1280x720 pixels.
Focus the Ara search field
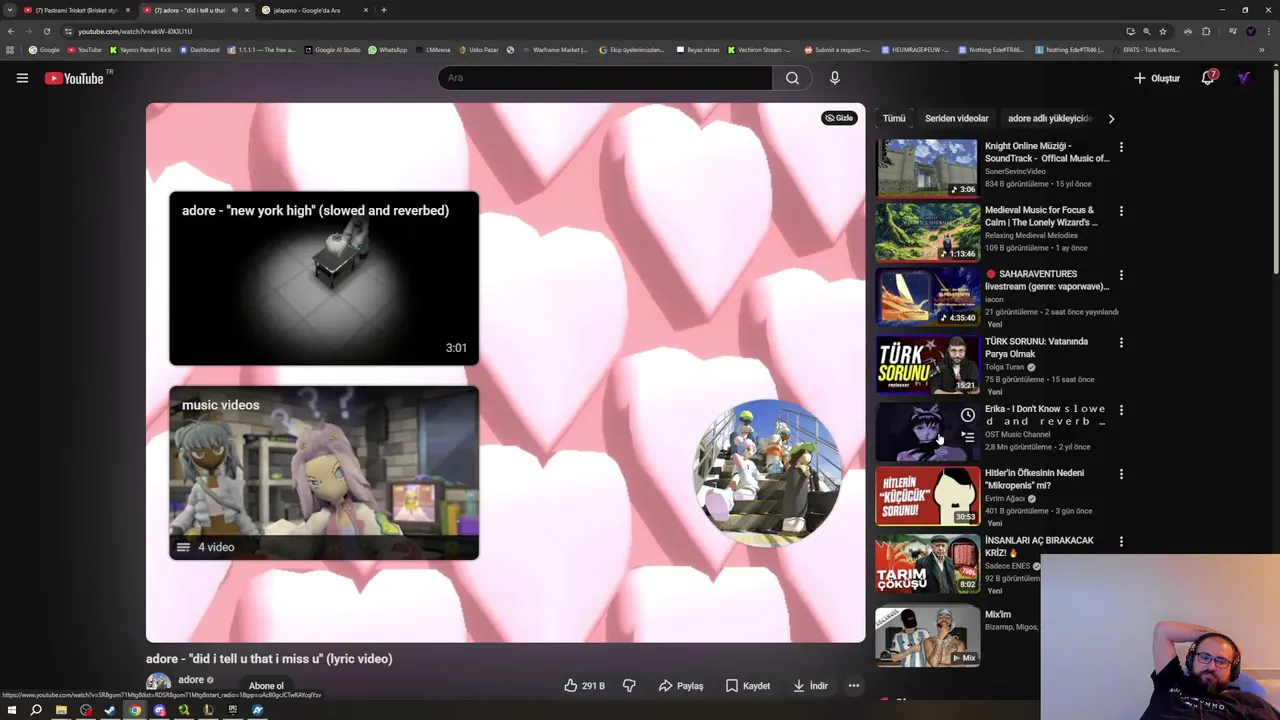(x=605, y=78)
